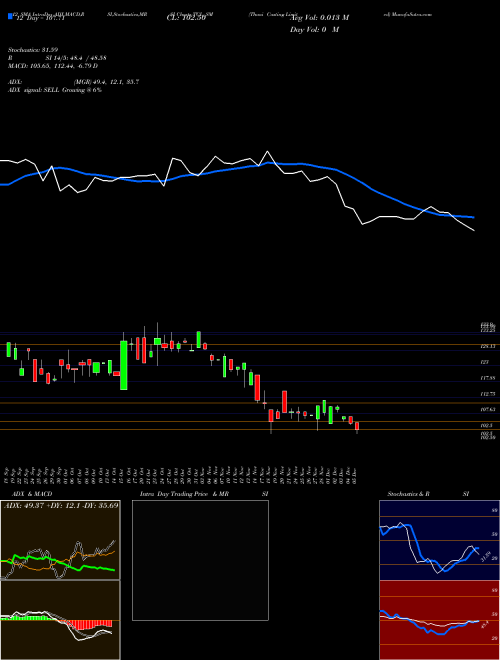Click the empty Intra Day Trading Price chart box

tap(200, 560)
